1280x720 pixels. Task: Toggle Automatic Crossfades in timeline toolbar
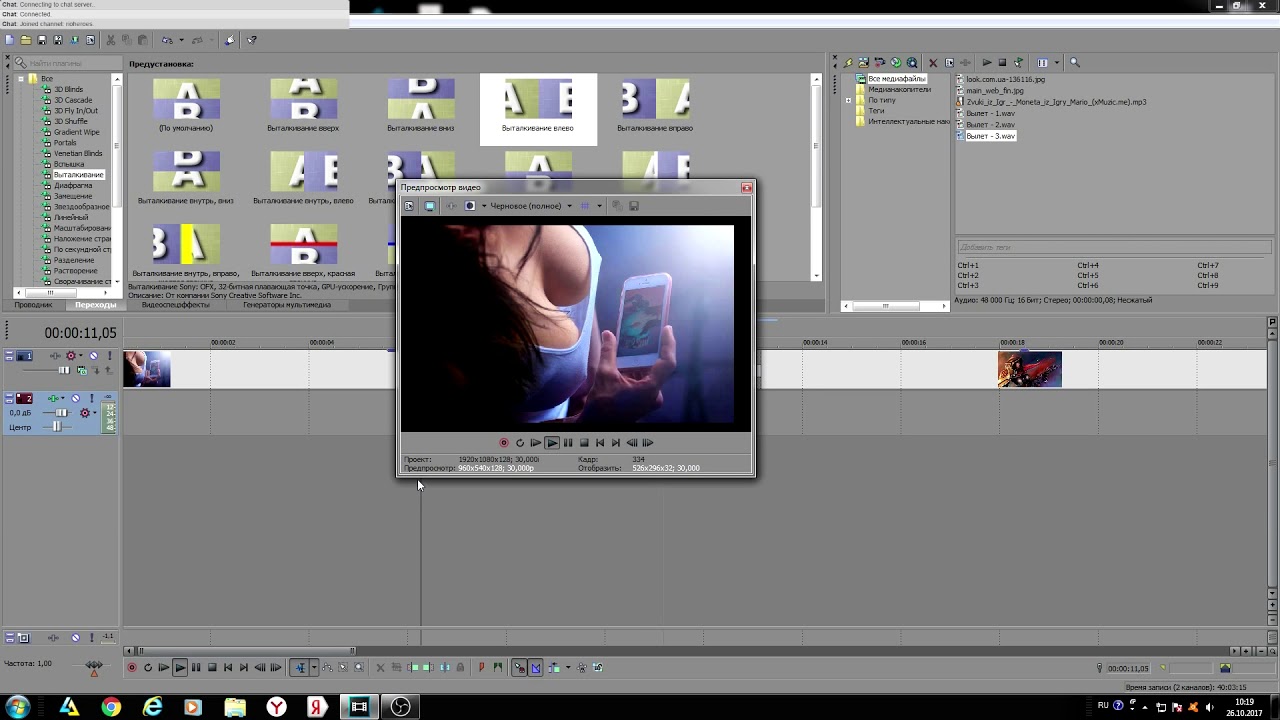pos(535,668)
